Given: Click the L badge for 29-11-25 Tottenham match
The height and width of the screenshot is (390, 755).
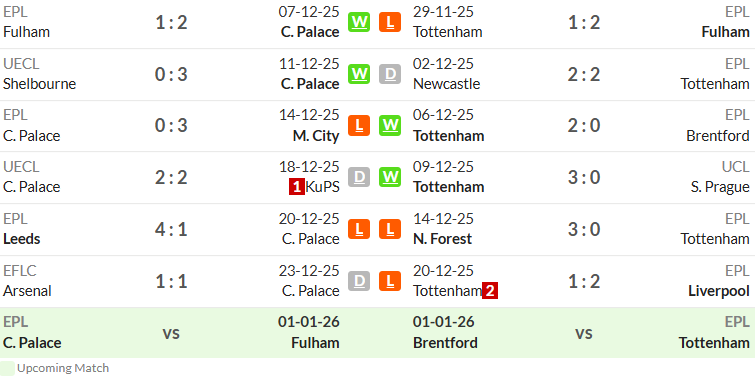Looking at the screenshot, I should tap(390, 22).
